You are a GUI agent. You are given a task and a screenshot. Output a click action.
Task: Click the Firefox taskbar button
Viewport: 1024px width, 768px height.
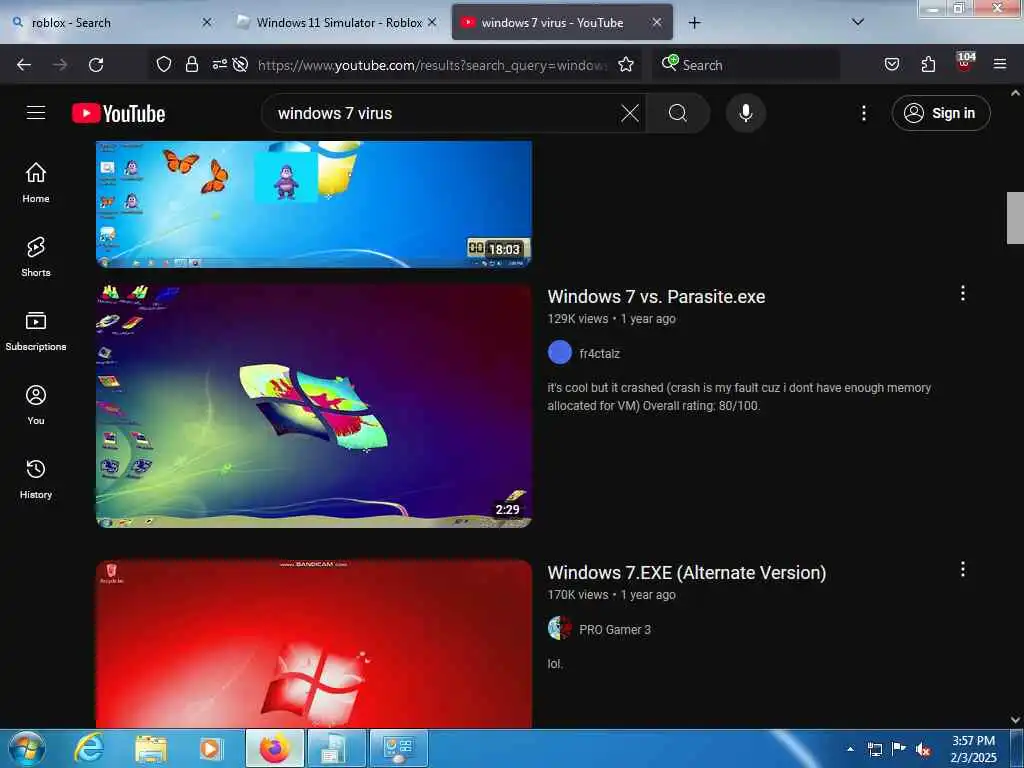(275, 748)
